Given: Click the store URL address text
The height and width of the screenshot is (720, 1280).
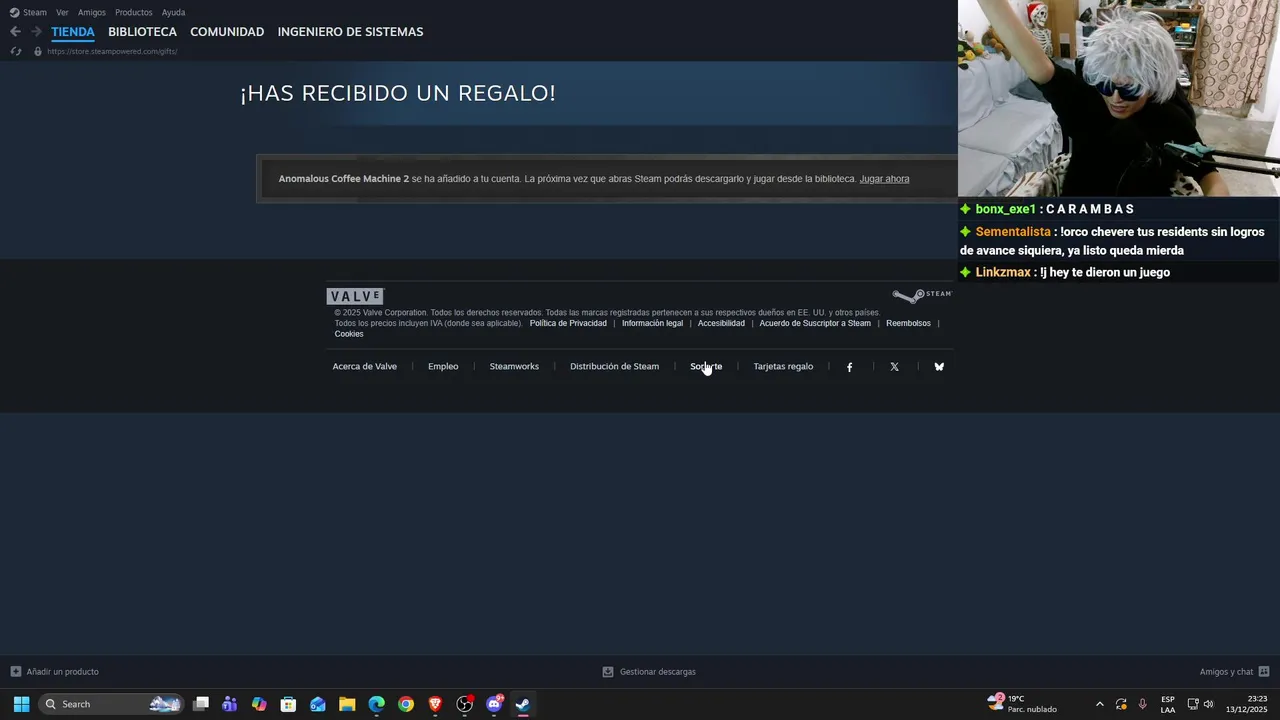Looking at the screenshot, I should (x=112, y=51).
